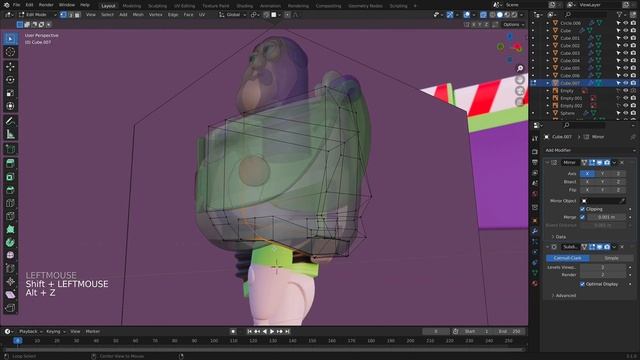Click Mirror Object picker field

[603, 201]
